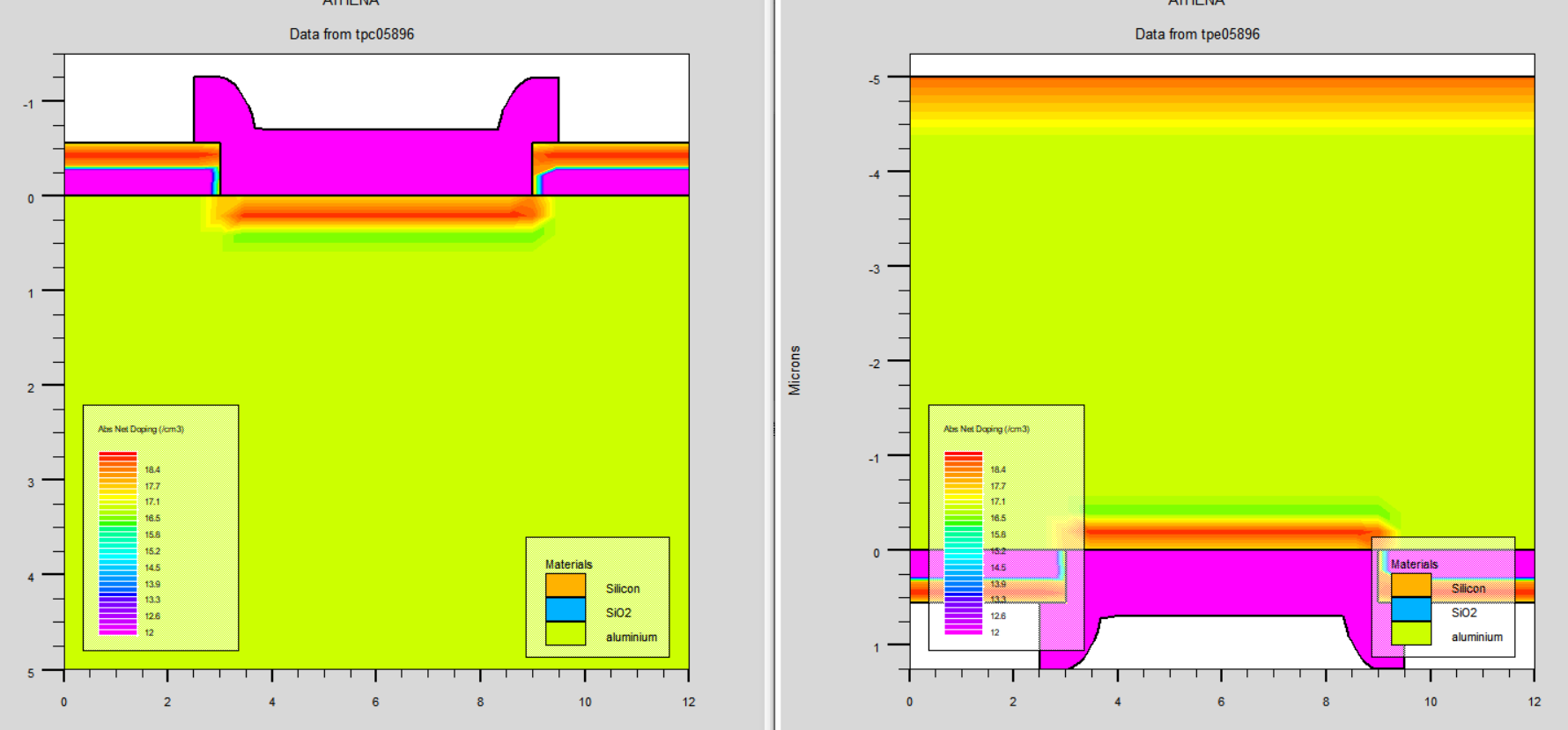This screenshot has width=1568, height=730.
Task: Click the "18.4" doping value in left legend
Action: coord(152,470)
